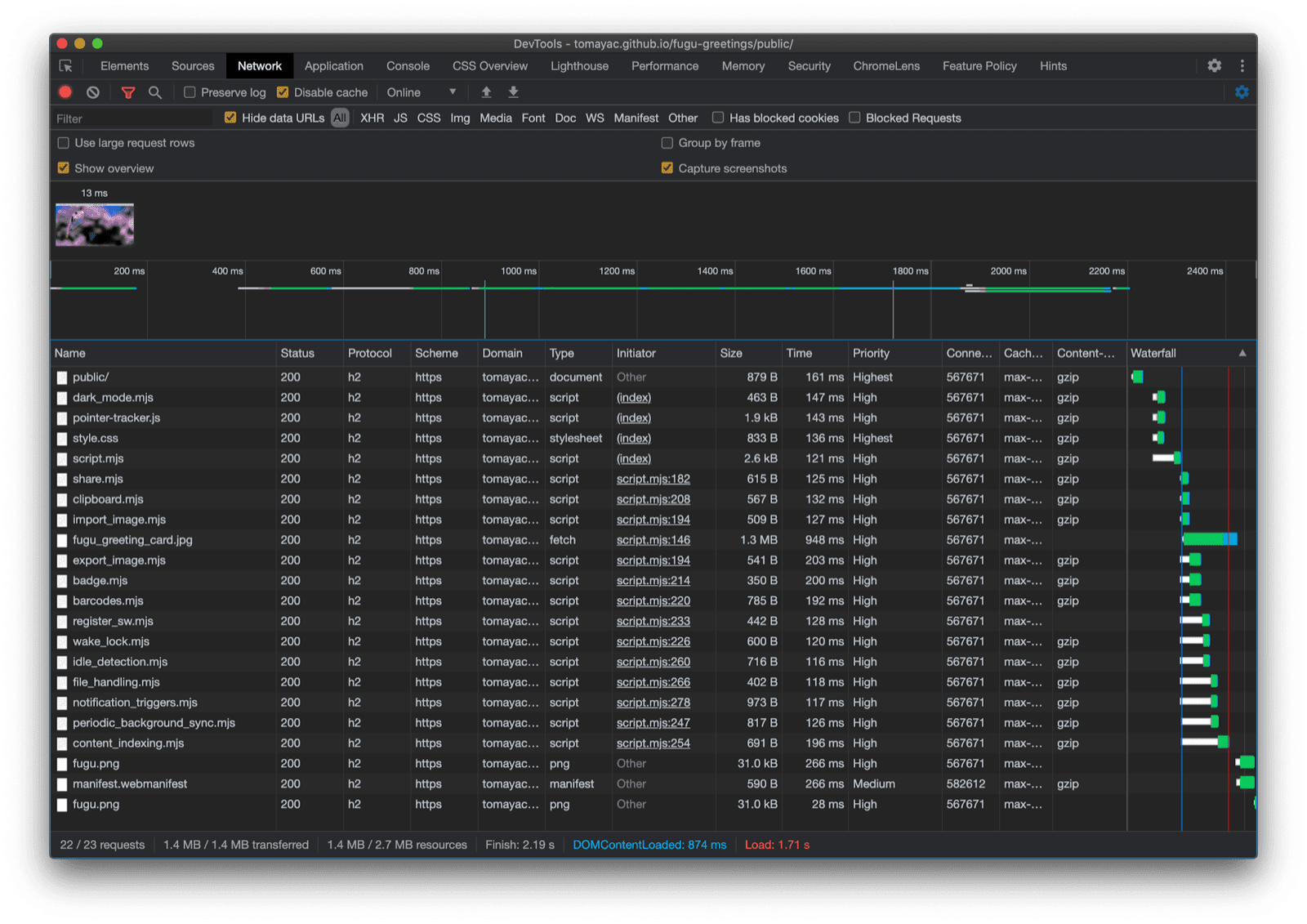The width and height of the screenshot is (1307, 924).
Task: Open DevTools settings gear at top right
Action: tap(1215, 65)
